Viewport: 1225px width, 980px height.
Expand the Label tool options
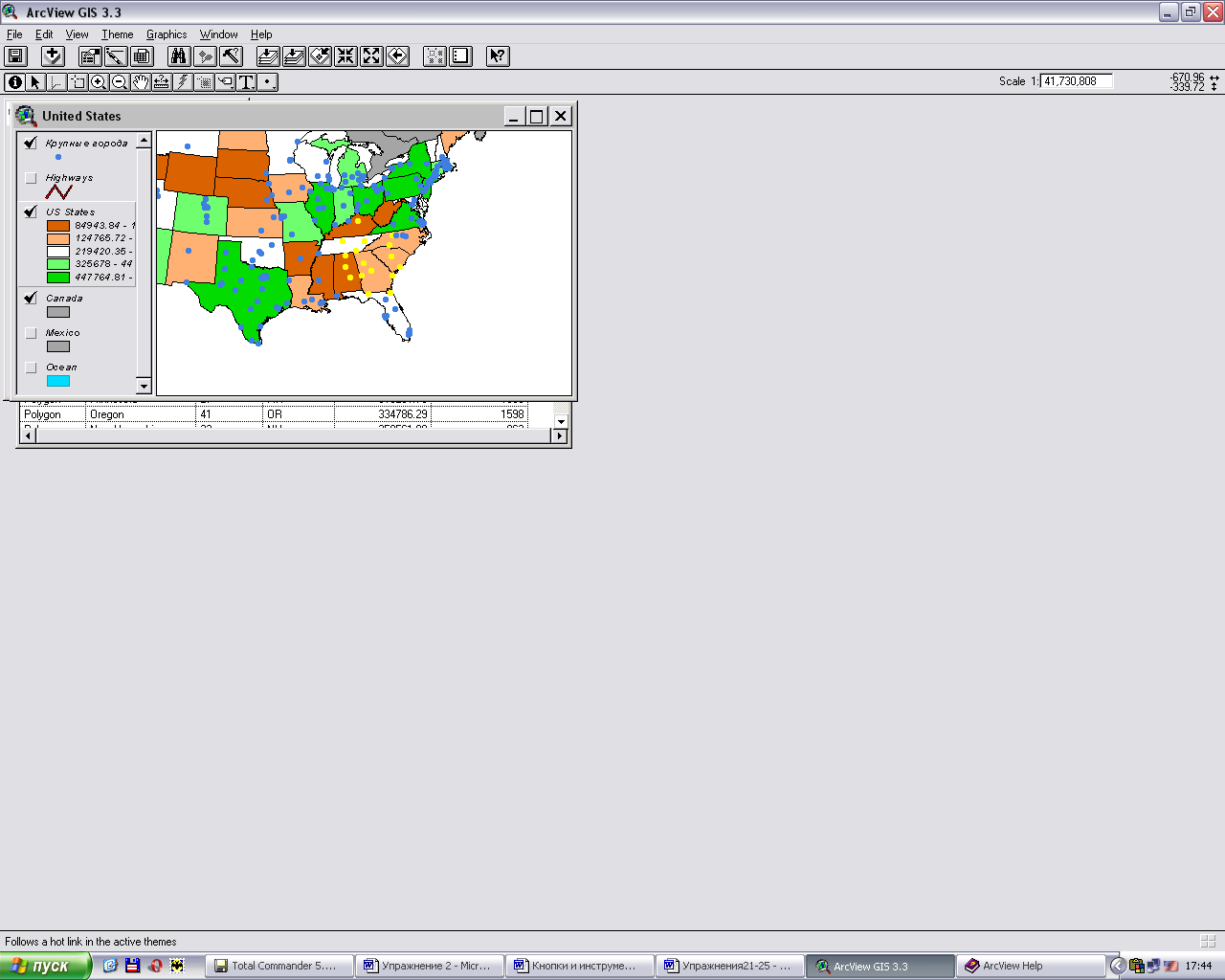click(225, 82)
